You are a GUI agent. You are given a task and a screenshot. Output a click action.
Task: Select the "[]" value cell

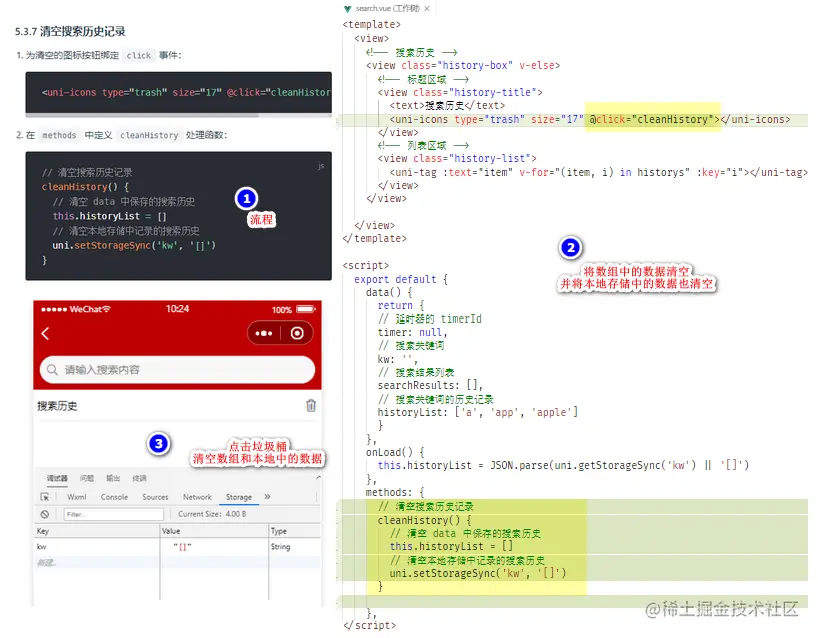point(214,547)
